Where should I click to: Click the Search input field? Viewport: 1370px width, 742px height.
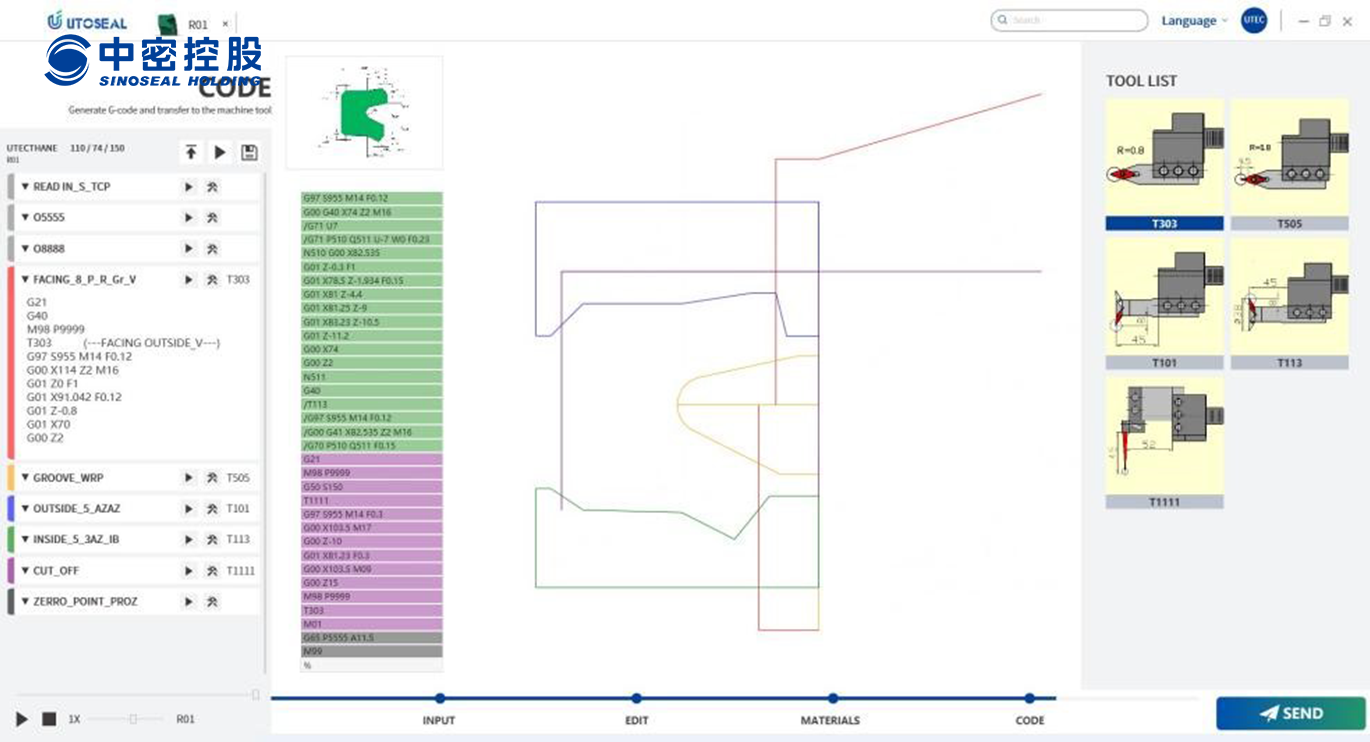click(x=1069, y=21)
